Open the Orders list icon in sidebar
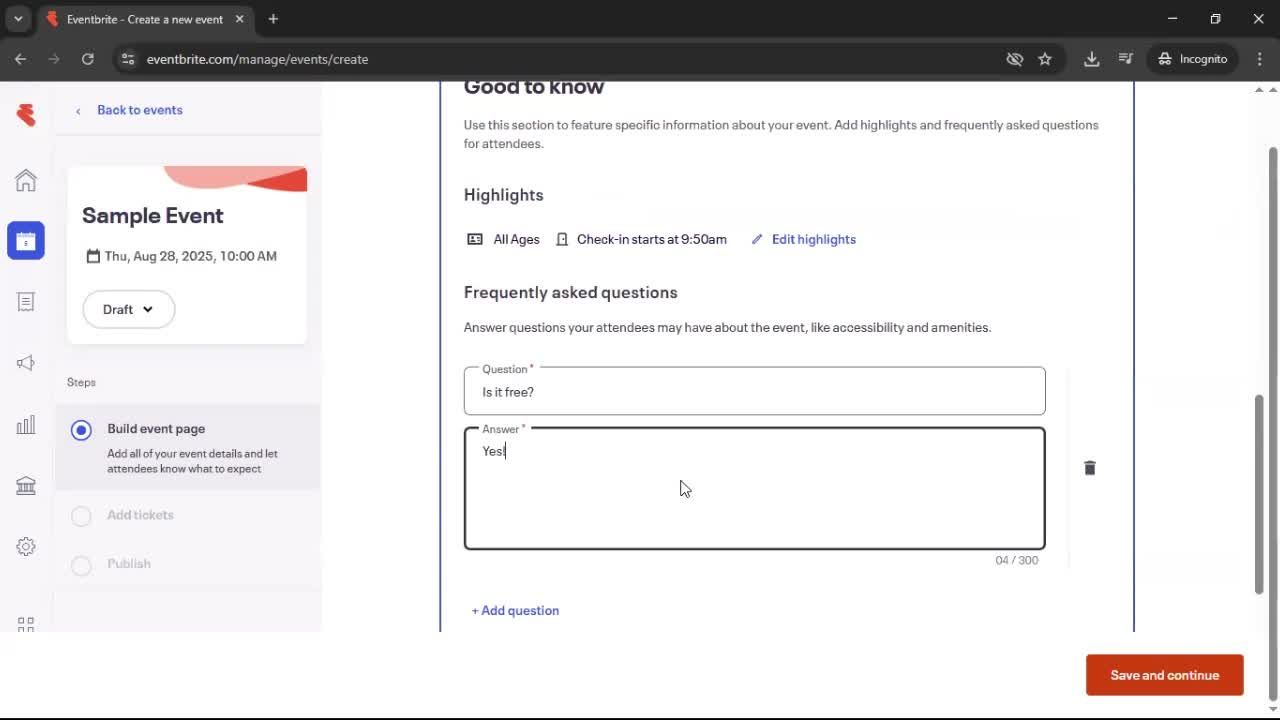 [x=26, y=302]
